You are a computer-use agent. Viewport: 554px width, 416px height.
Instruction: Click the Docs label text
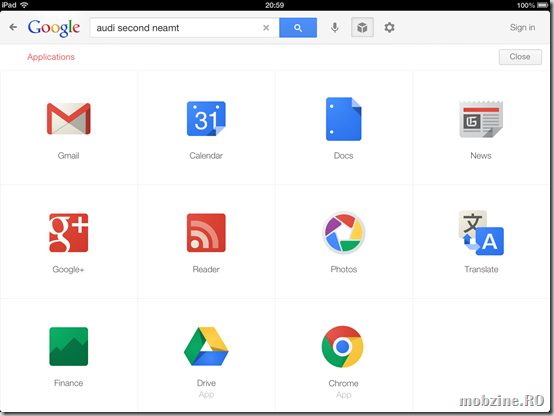coord(343,156)
